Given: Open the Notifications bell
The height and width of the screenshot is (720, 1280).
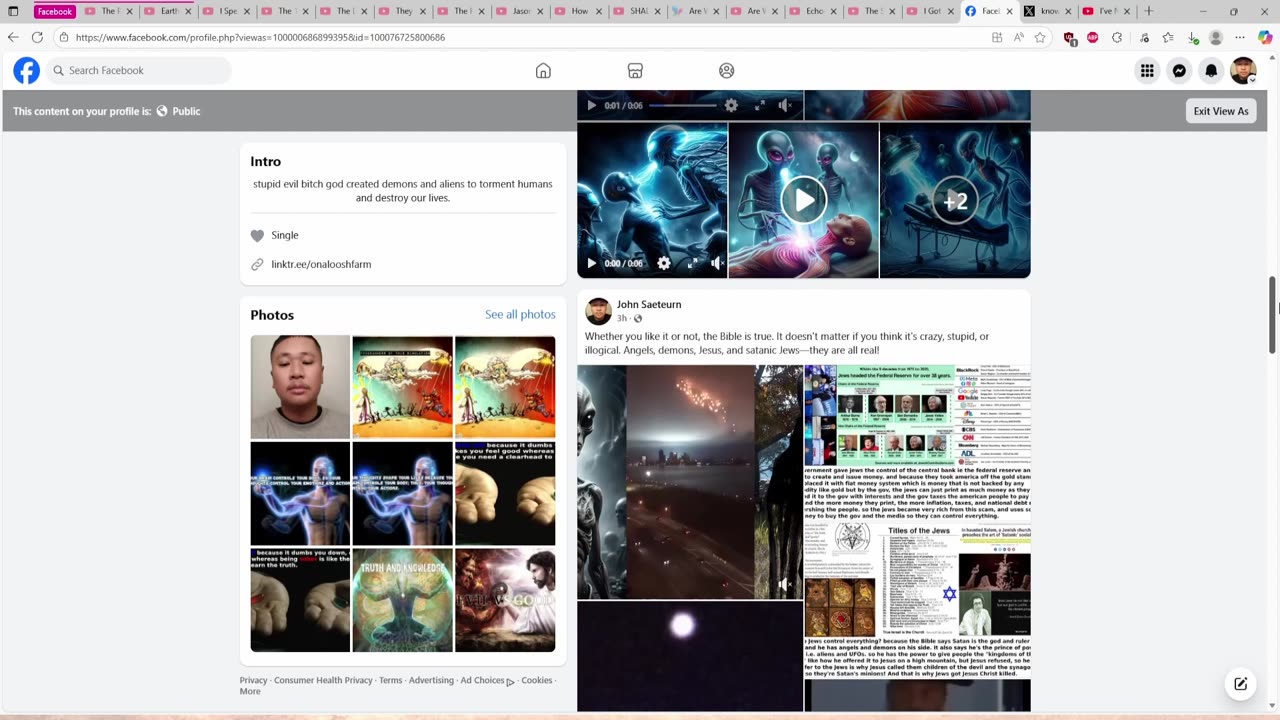Looking at the screenshot, I should 1211,71.
